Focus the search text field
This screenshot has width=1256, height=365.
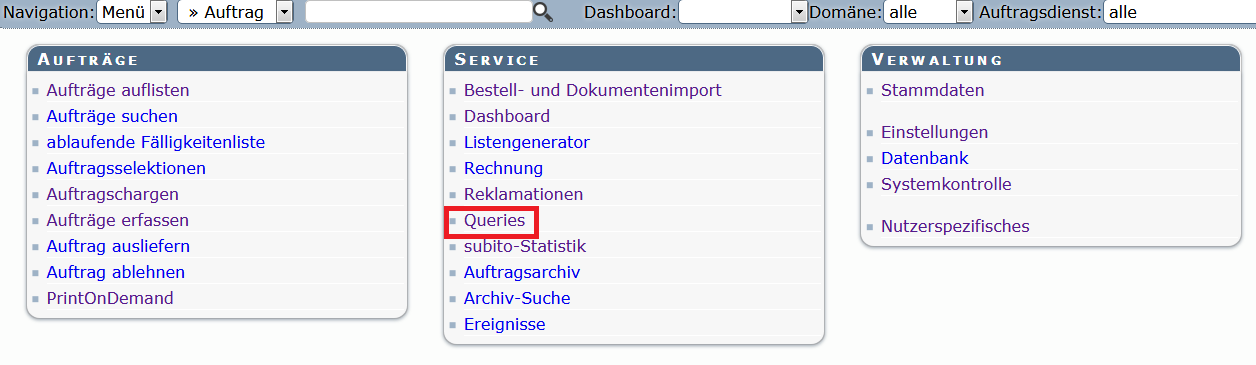pyautogui.click(x=419, y=12)
